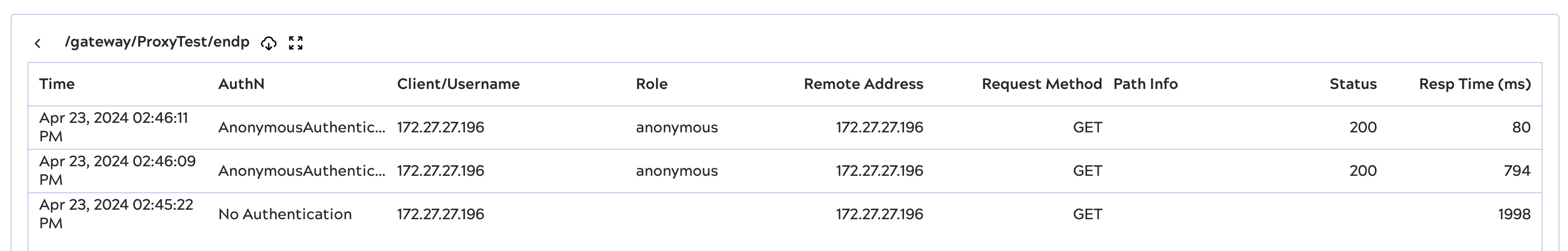Sort by the Status column header
1568x251 pixels.
coord(1353,84)
